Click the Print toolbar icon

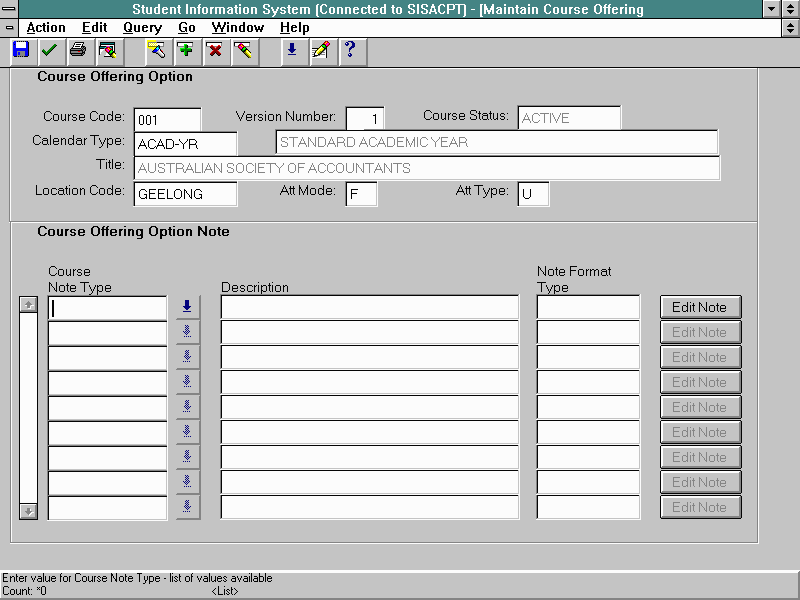pos(78,50)
